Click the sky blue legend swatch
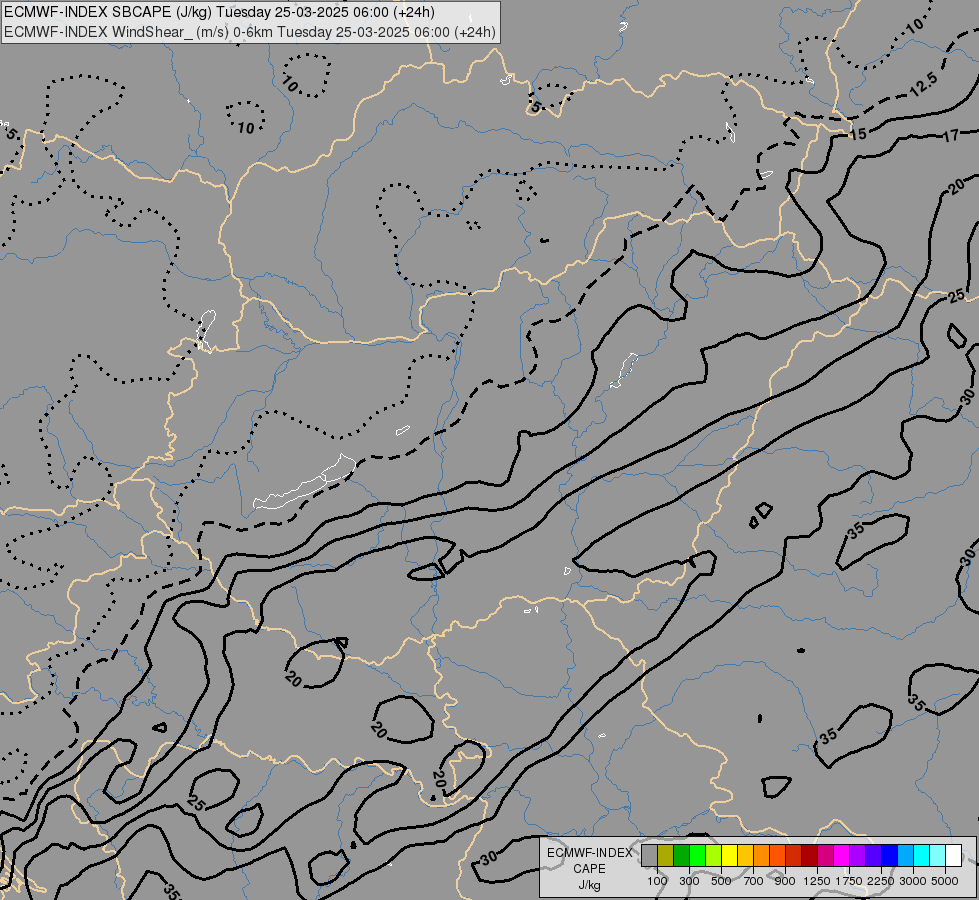Screen dimensions: 979x900 point(906,856)
